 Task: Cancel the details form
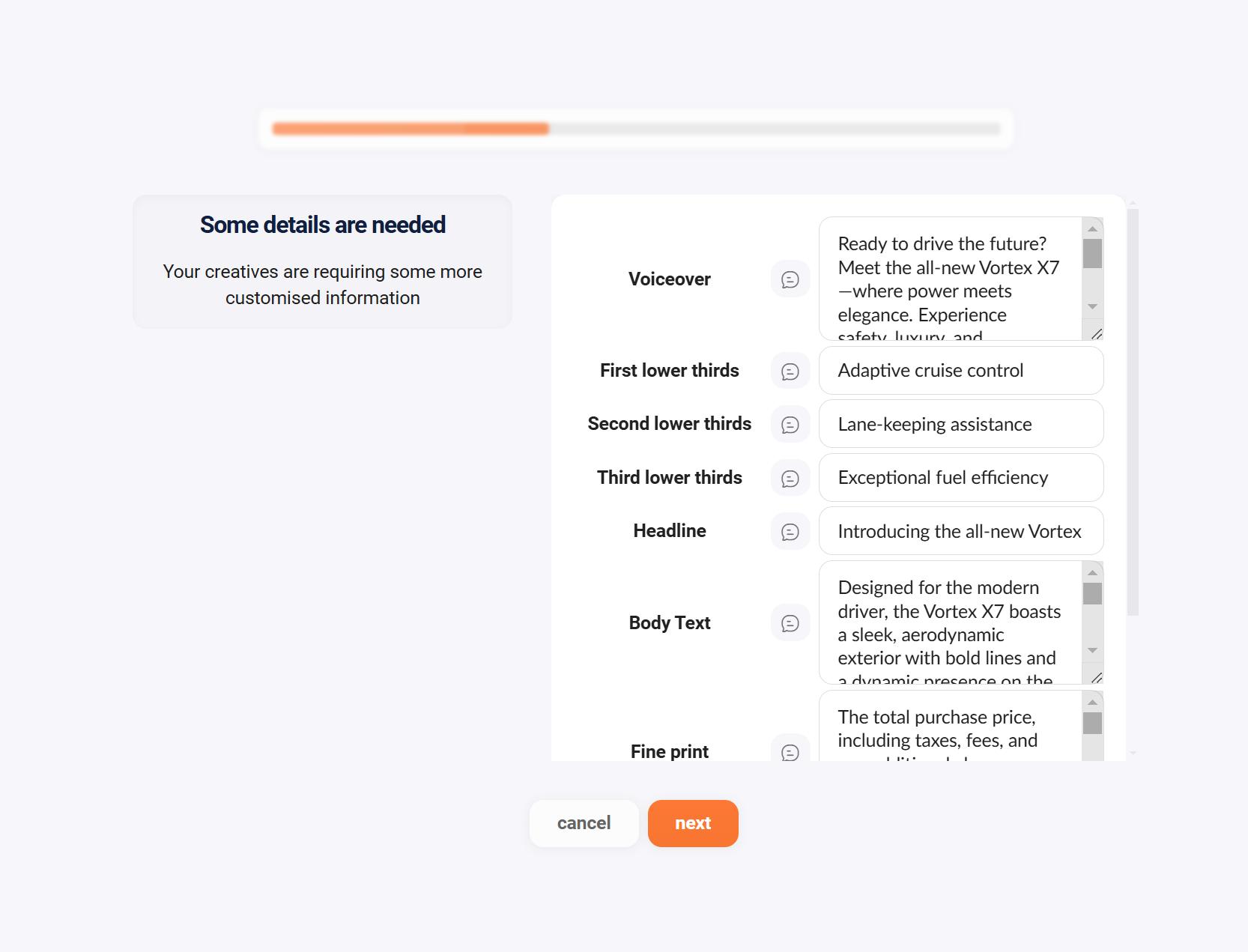pos(584,823)
